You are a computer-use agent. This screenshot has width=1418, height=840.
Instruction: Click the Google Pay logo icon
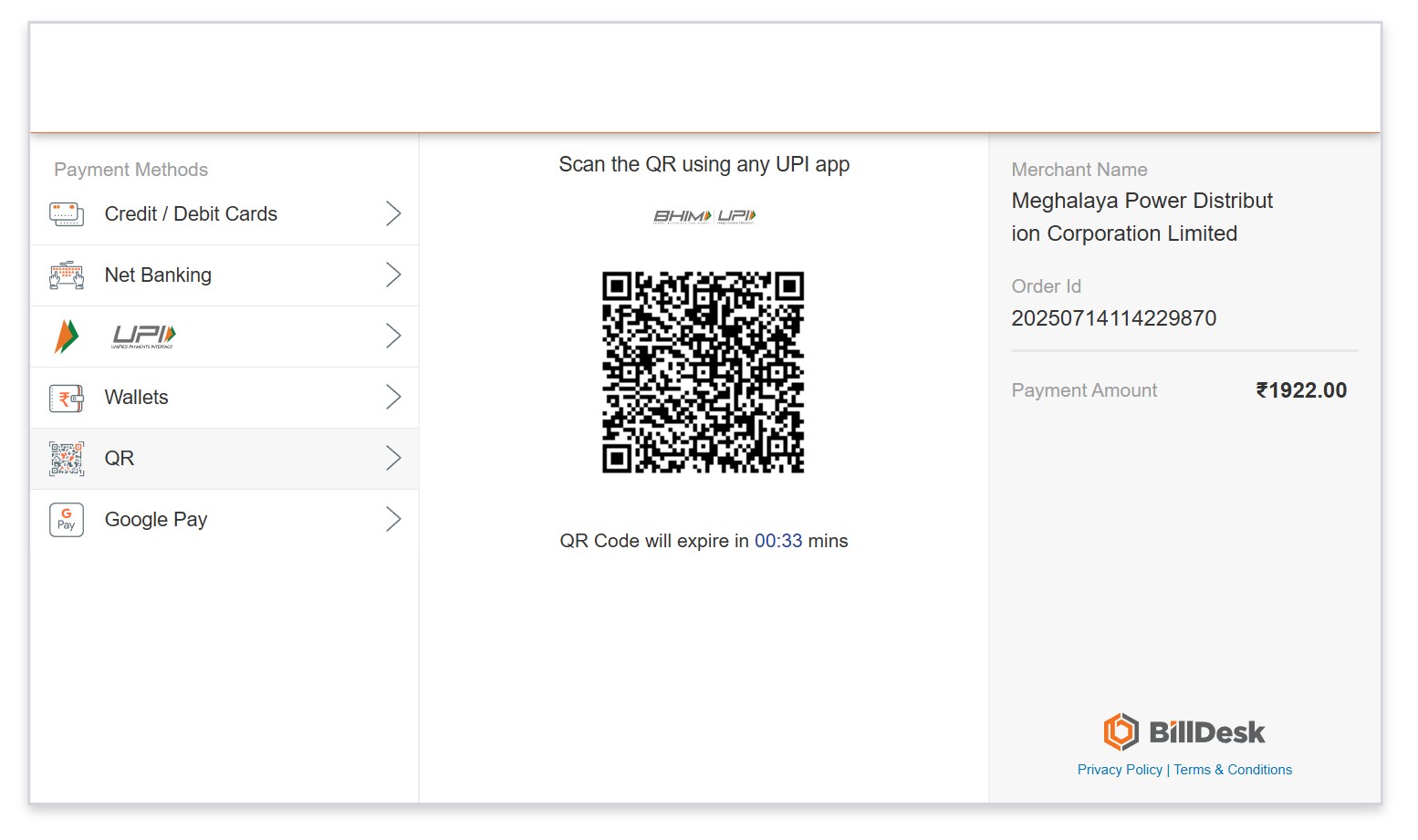(67, 520)
